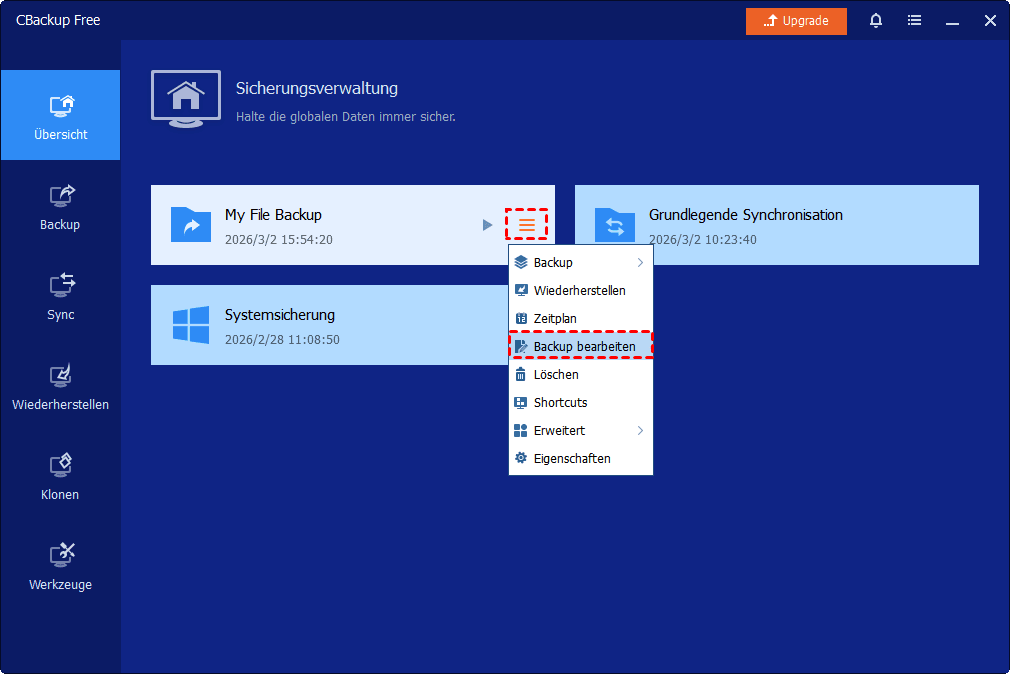Run My File Backup with play arrow
The width and height of the screenshot is (1010, 674).
487,225
